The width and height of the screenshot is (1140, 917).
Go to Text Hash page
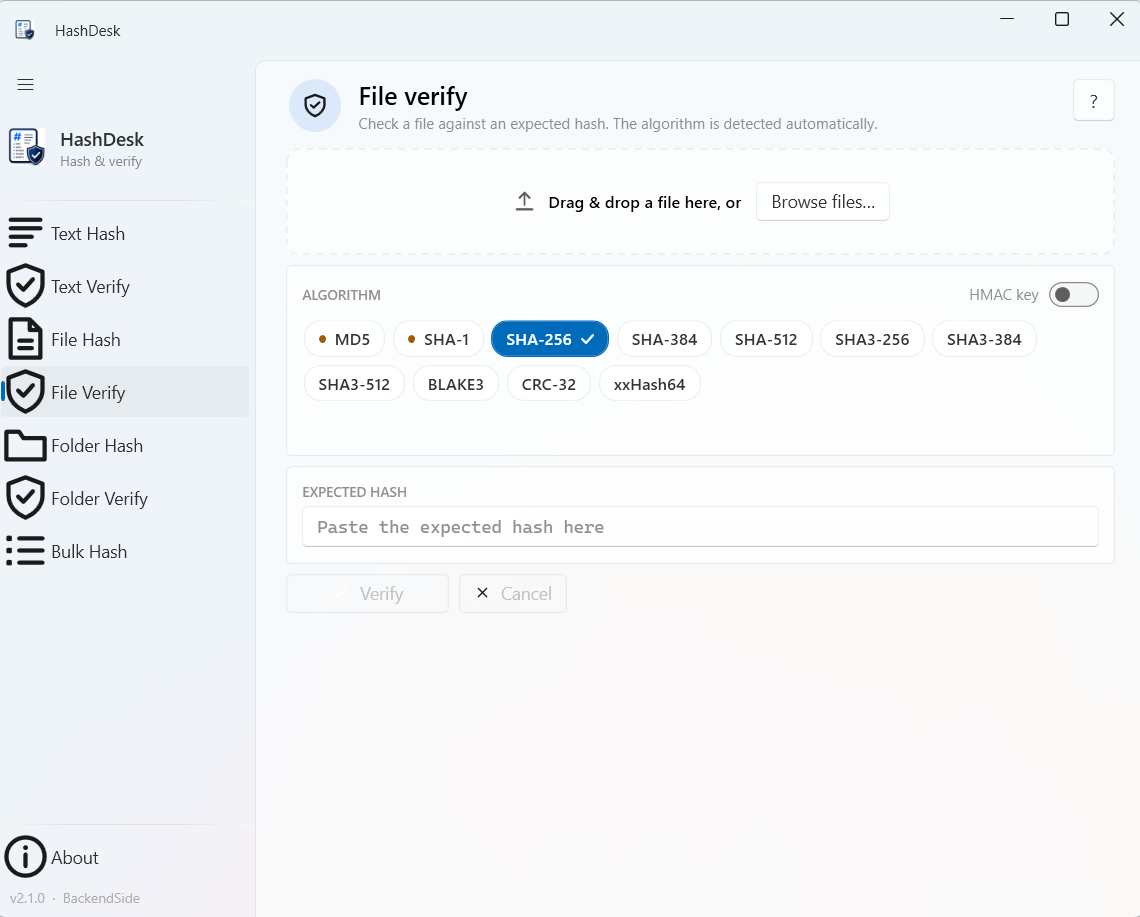[x=125, y=233]
